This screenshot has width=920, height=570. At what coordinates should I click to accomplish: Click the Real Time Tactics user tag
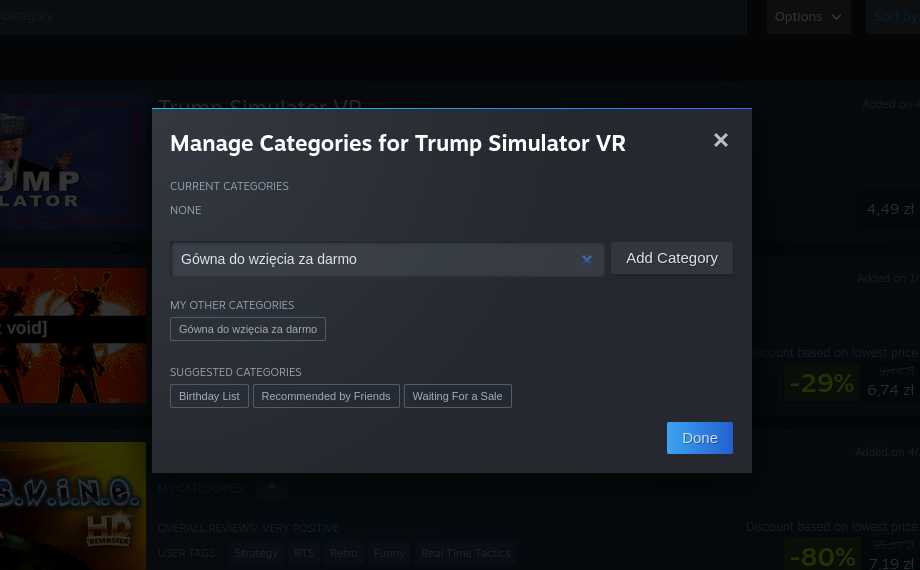(465, 553)
